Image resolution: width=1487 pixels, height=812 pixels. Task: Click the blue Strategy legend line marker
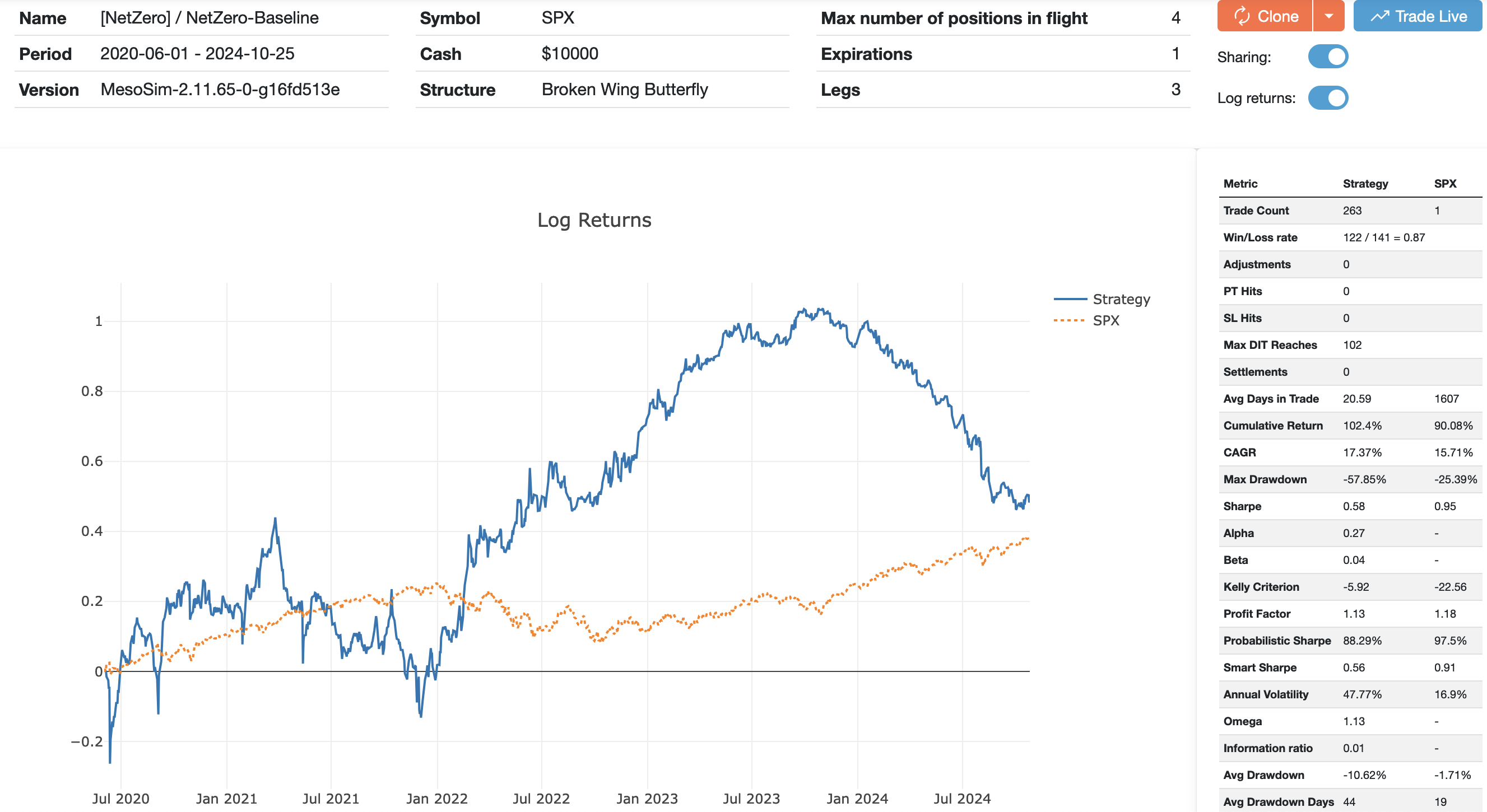pyautogui.click(x=1070, y=299)
